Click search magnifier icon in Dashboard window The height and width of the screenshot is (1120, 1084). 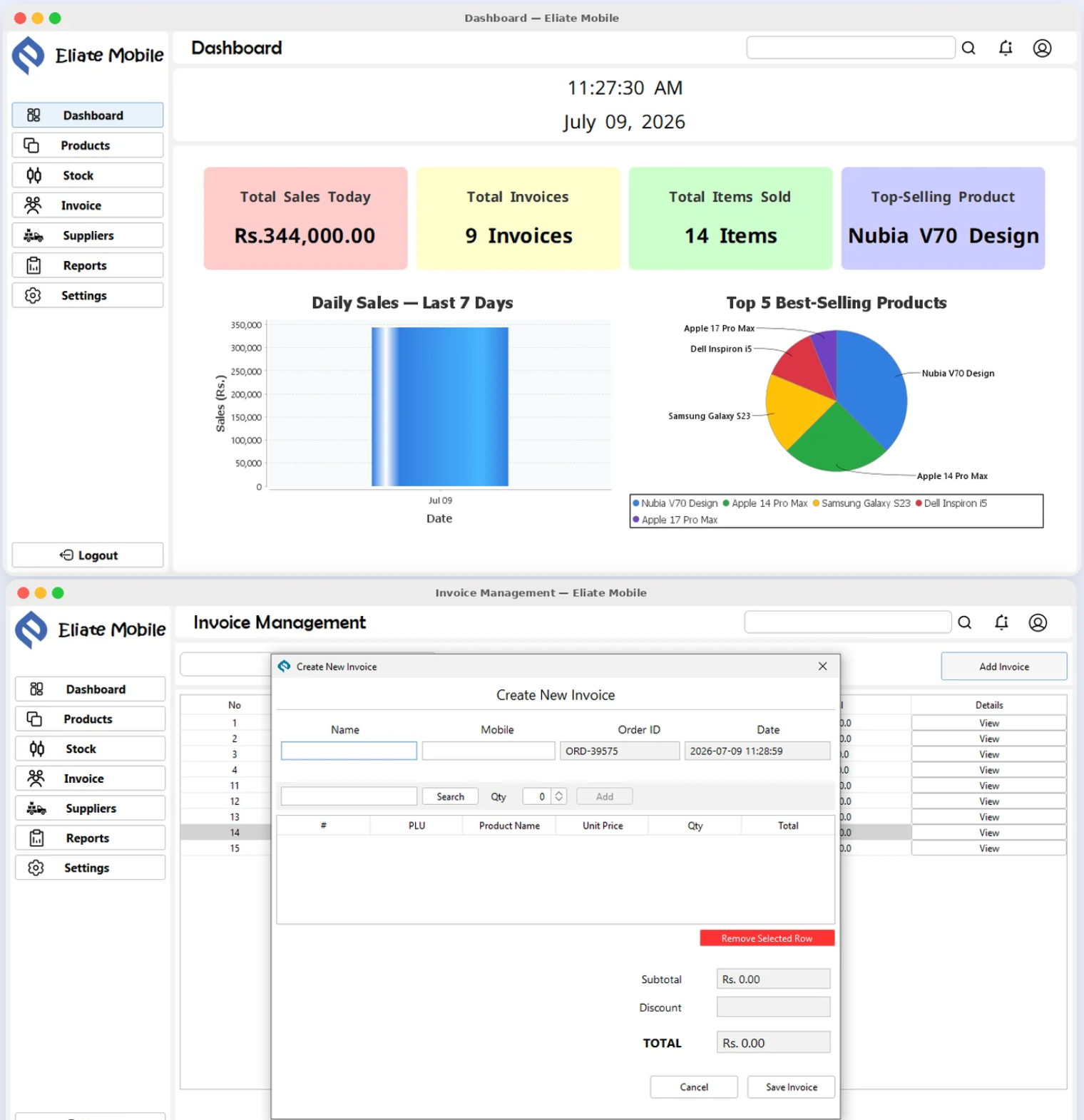point(968,48)
